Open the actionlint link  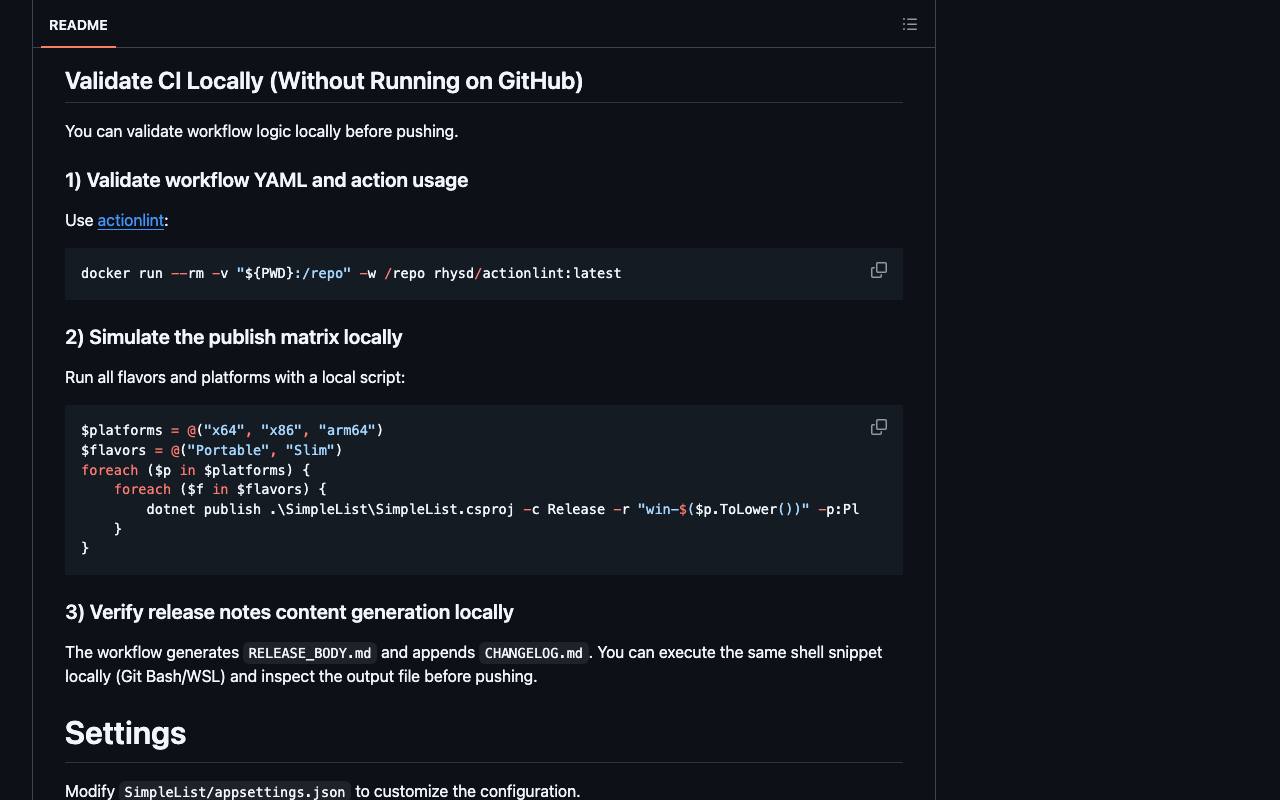(x=131, y=220)
